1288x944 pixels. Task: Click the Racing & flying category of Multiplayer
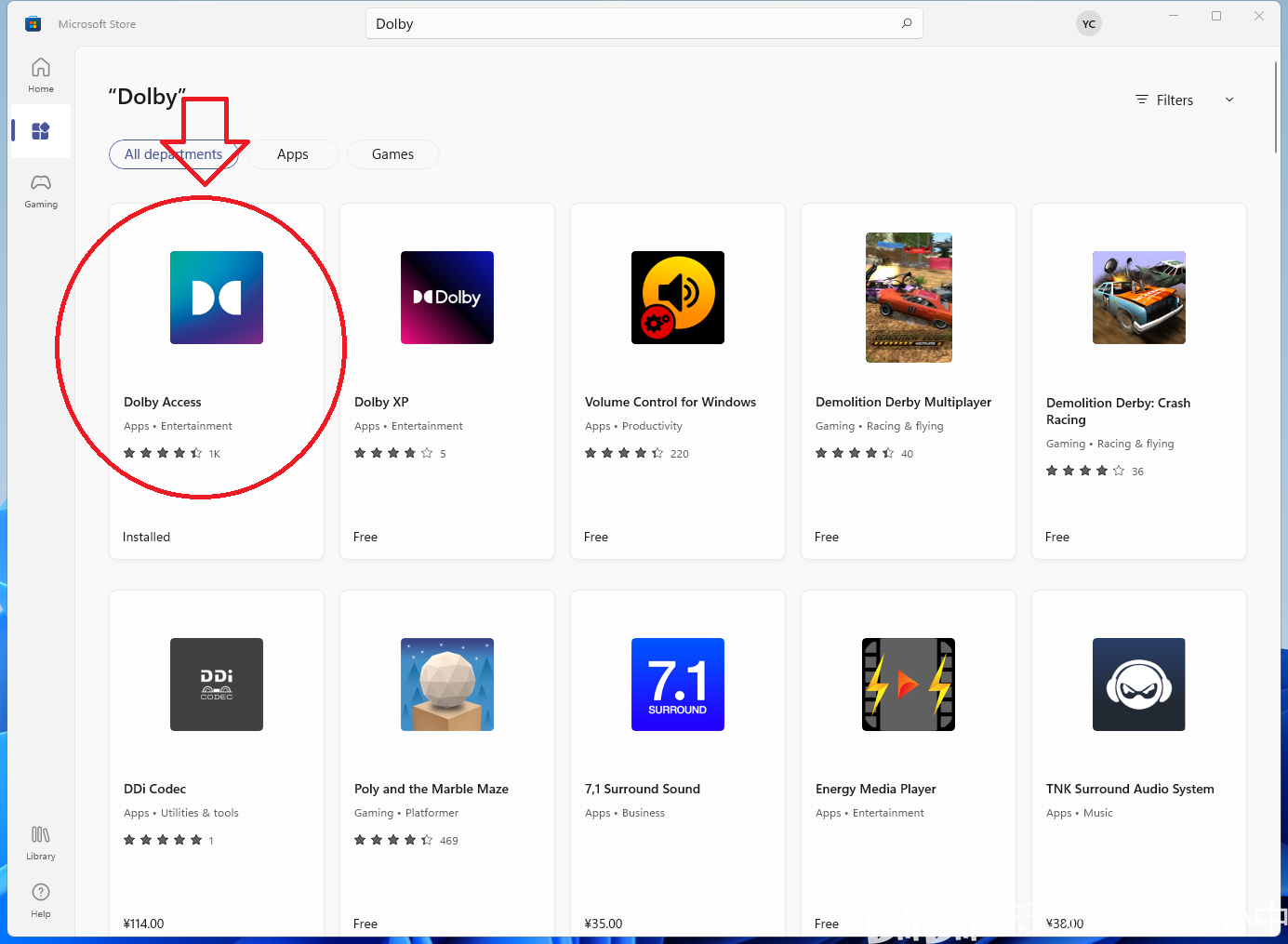[x=905, y=426]
